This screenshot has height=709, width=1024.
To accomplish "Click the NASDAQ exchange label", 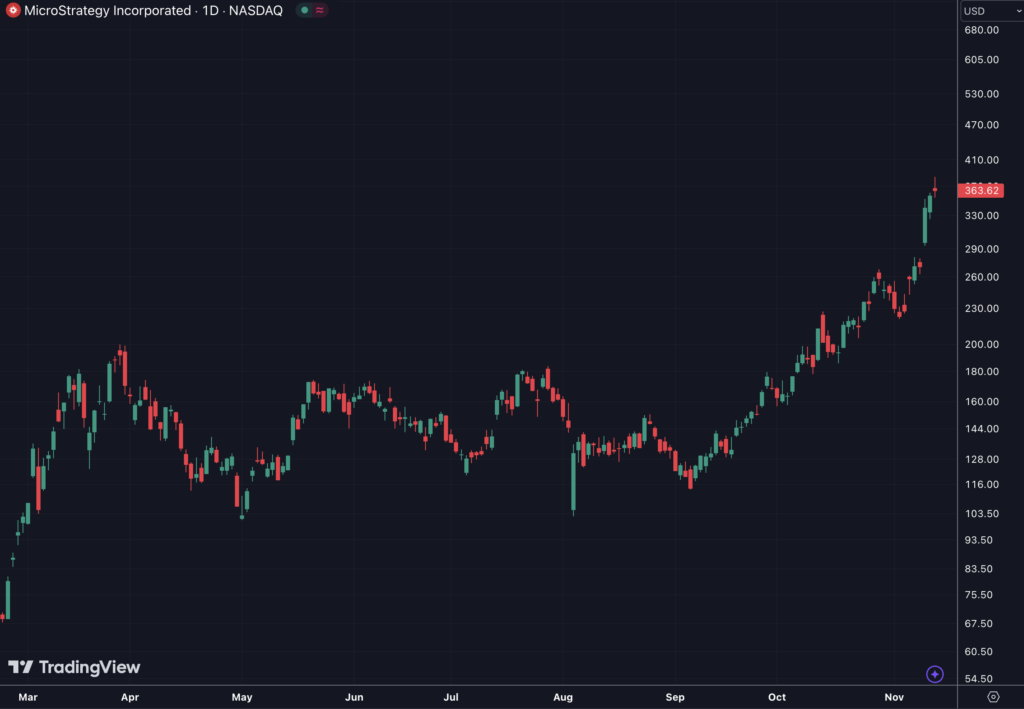I will click(x=257, y=11).
